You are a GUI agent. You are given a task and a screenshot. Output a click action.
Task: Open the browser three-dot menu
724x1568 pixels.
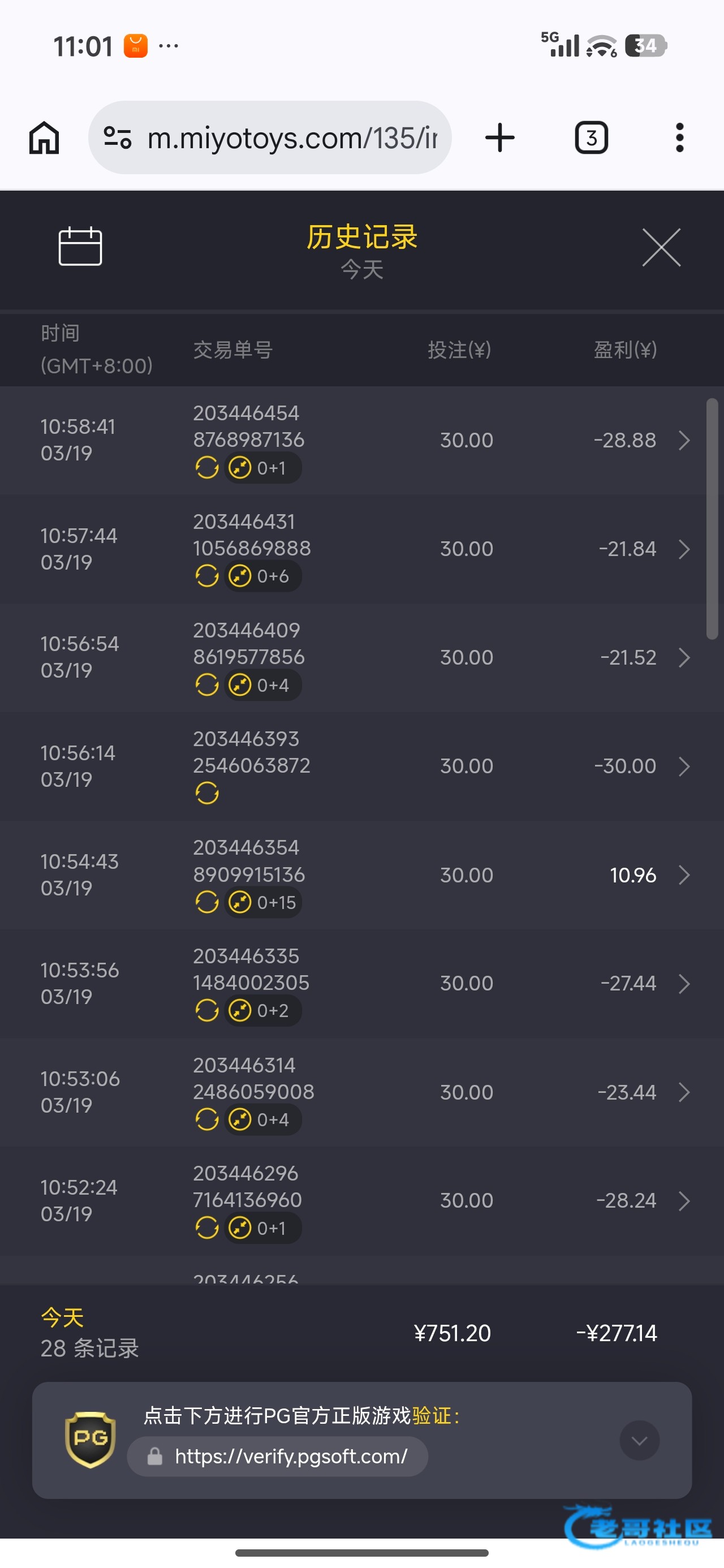[679, 137]
